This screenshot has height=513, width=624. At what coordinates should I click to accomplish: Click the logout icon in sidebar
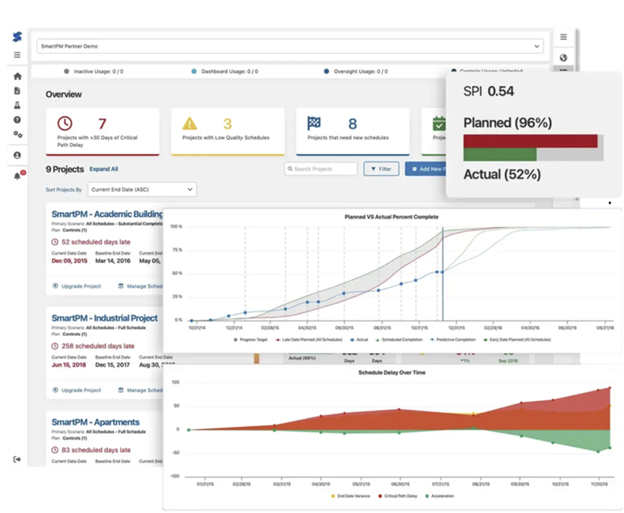(17, 459)
